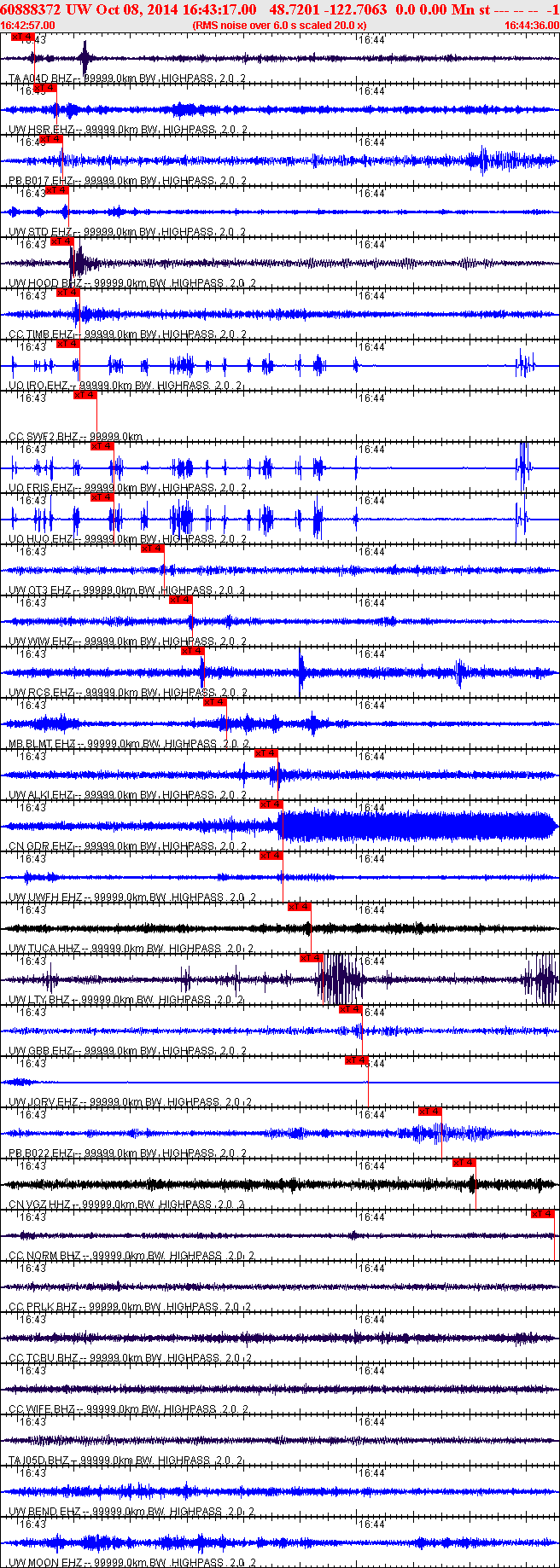Click the red pick flag on TA A04D trace
The image size is (560, 1568).
[23, 38]
